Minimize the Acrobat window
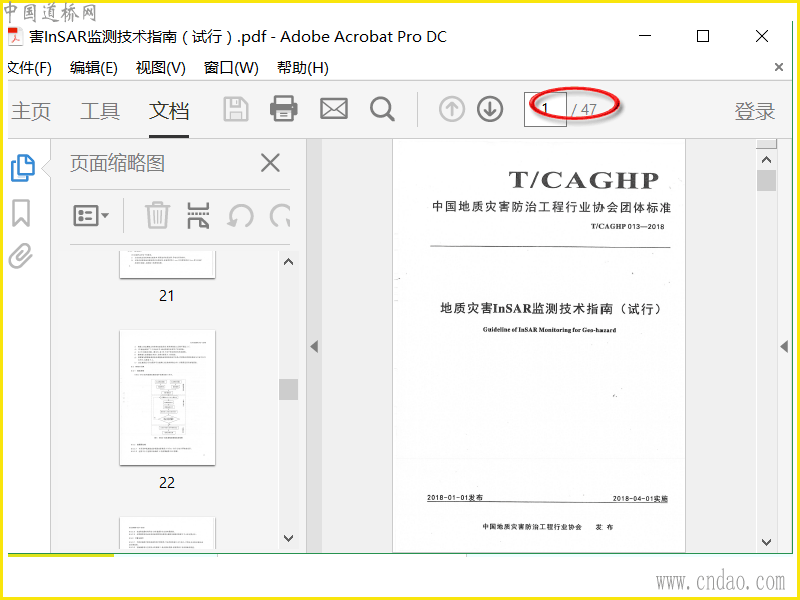 (645, 36)
